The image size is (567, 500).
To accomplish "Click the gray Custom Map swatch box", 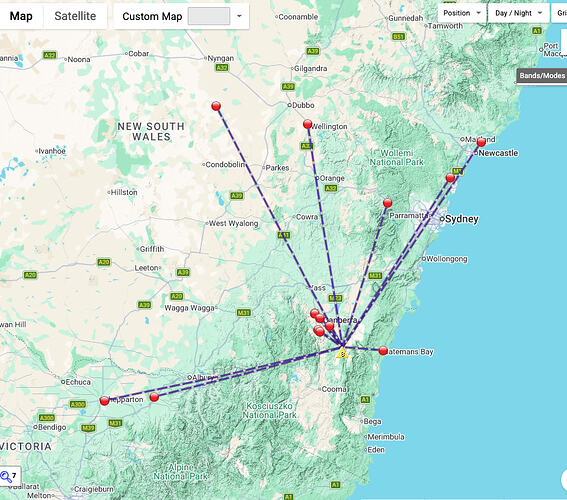I will click(209, 16).
